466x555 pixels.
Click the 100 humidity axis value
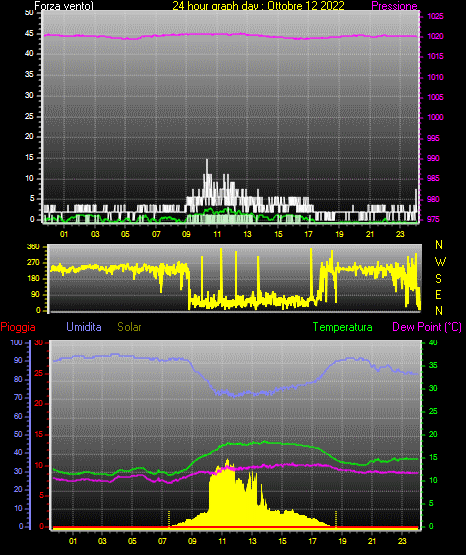(17, 342)
